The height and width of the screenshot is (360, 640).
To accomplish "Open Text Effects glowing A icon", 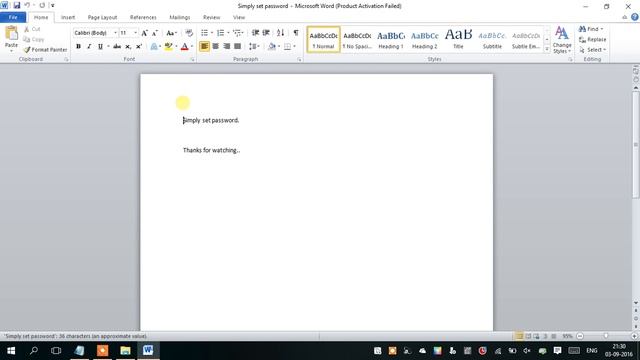I will [154, 47].
